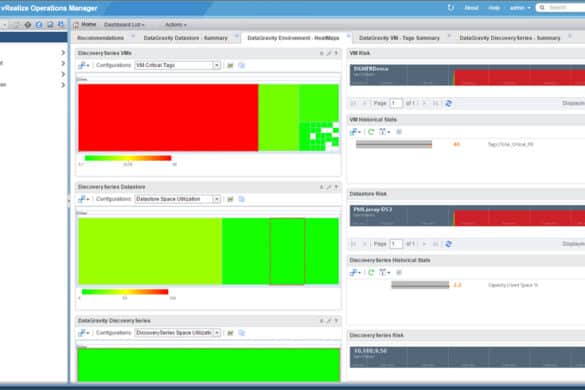Open the About link in header
This screenshot has height=390, width=585.
pyautogui.click(x=471, y=8)
